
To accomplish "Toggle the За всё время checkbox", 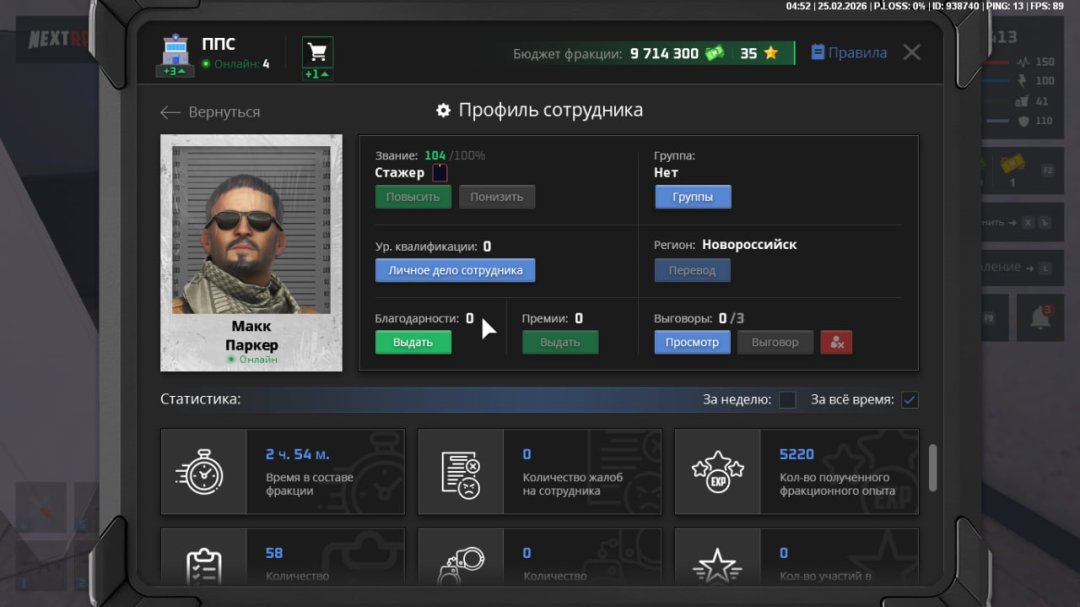I will pos(910,400).
